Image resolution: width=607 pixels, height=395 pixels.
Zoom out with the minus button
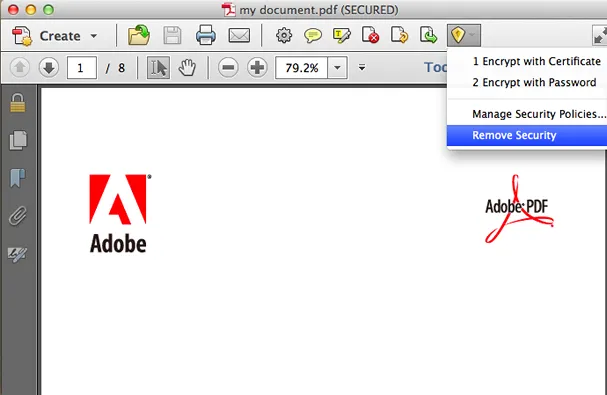(x=228, y=68)
